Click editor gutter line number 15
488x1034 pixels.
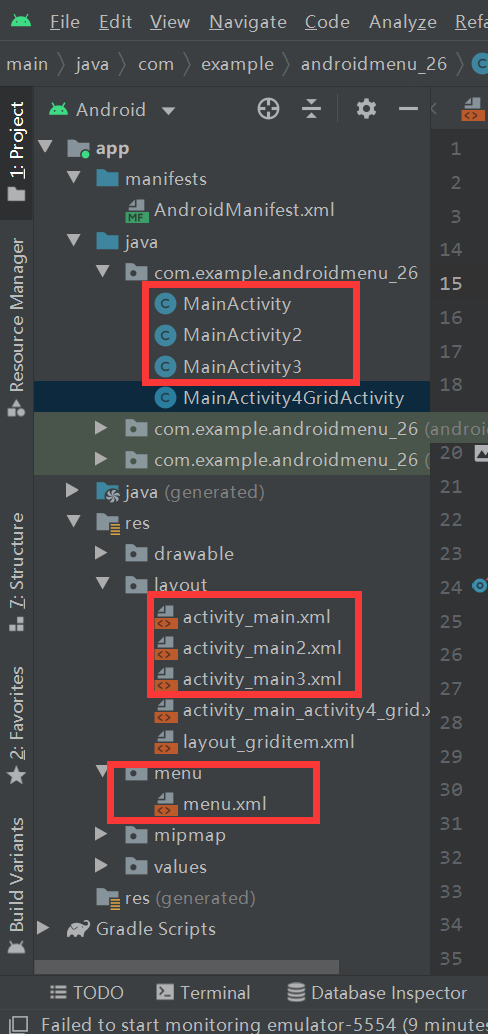[x=451, y=284]
